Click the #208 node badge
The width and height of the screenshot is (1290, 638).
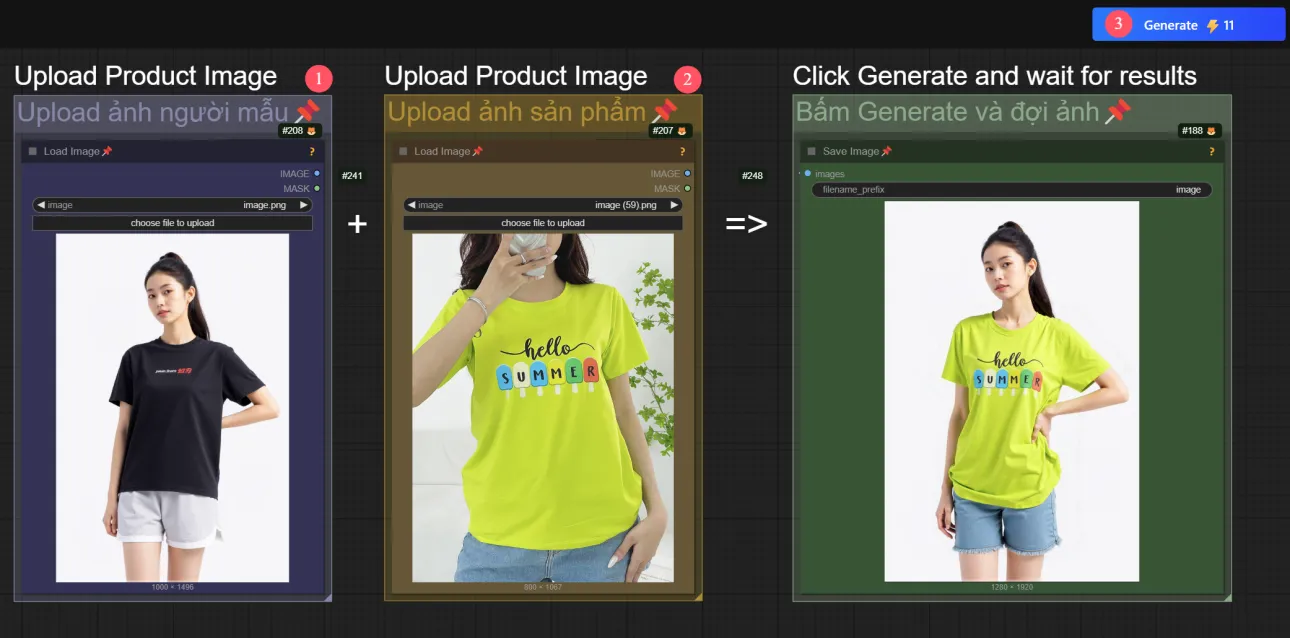pos(299,131)
